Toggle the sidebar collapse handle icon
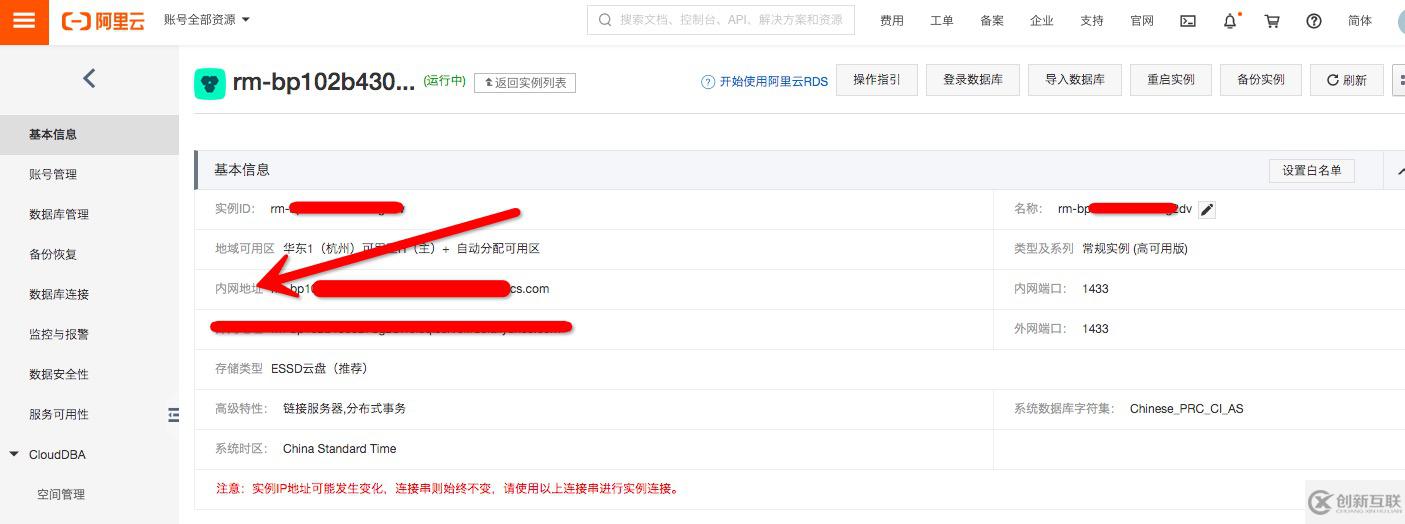The width and height of the screenshot is (1405, 524). pos(173,414)
